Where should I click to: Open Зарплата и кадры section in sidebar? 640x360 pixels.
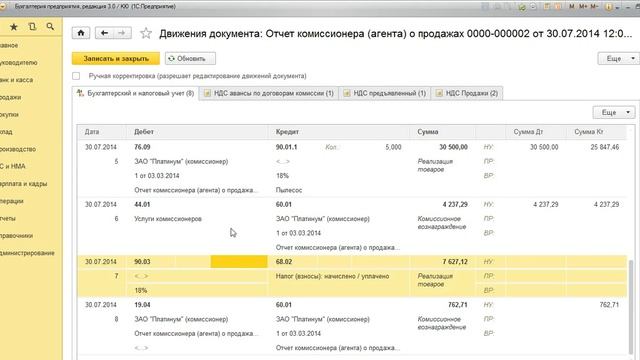(x=24, y=184)
